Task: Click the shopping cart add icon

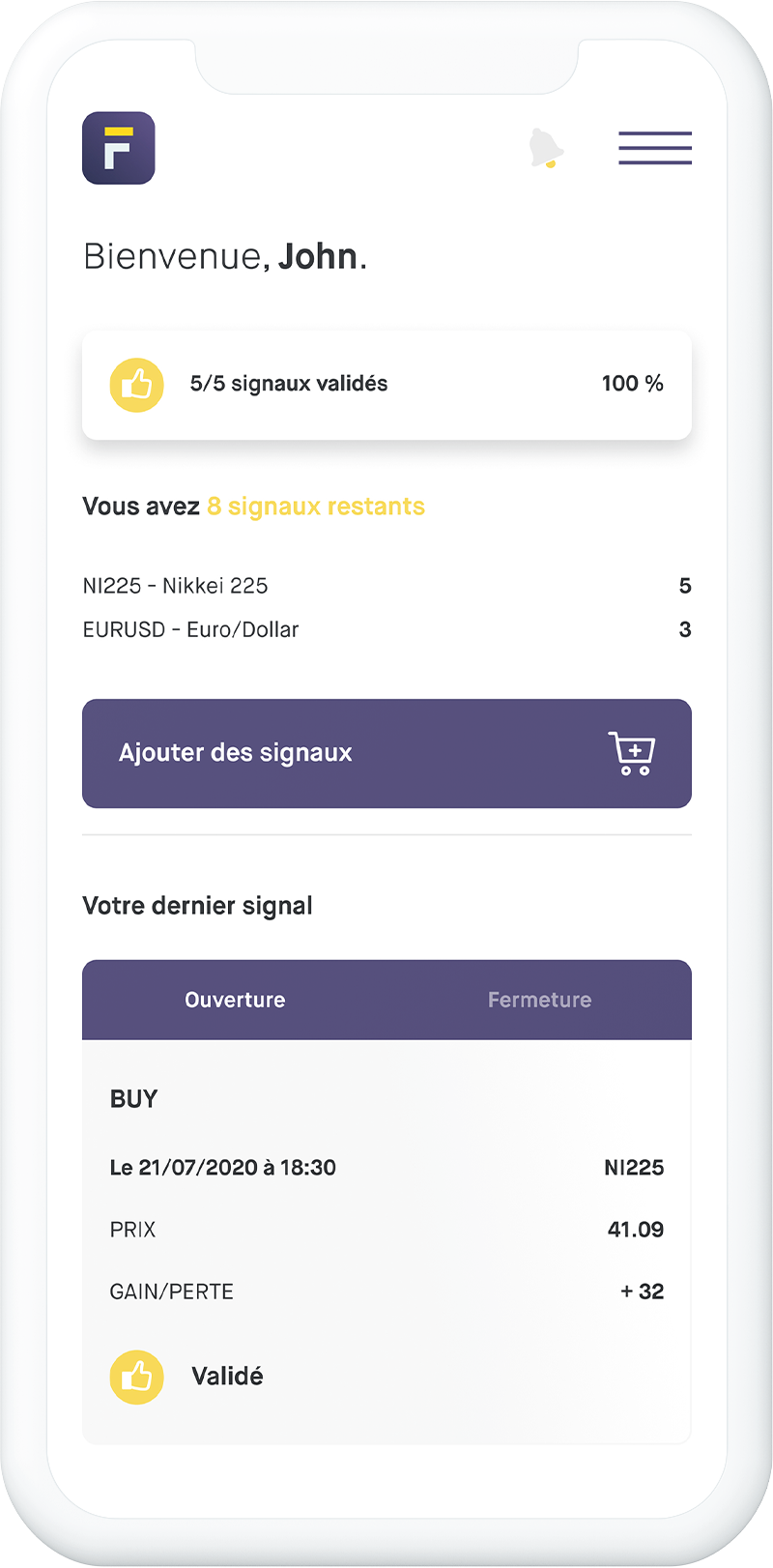Action: (632, 753)
